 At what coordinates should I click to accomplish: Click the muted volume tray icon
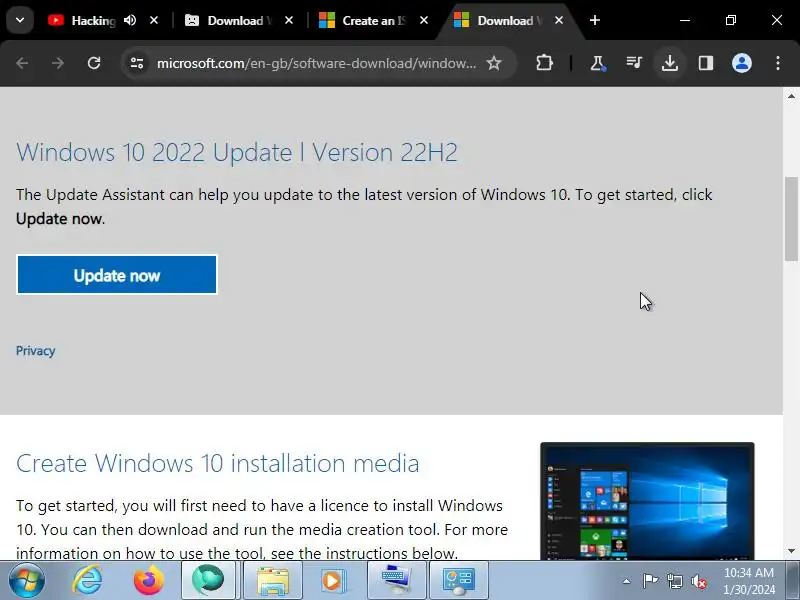pos(699,581)
